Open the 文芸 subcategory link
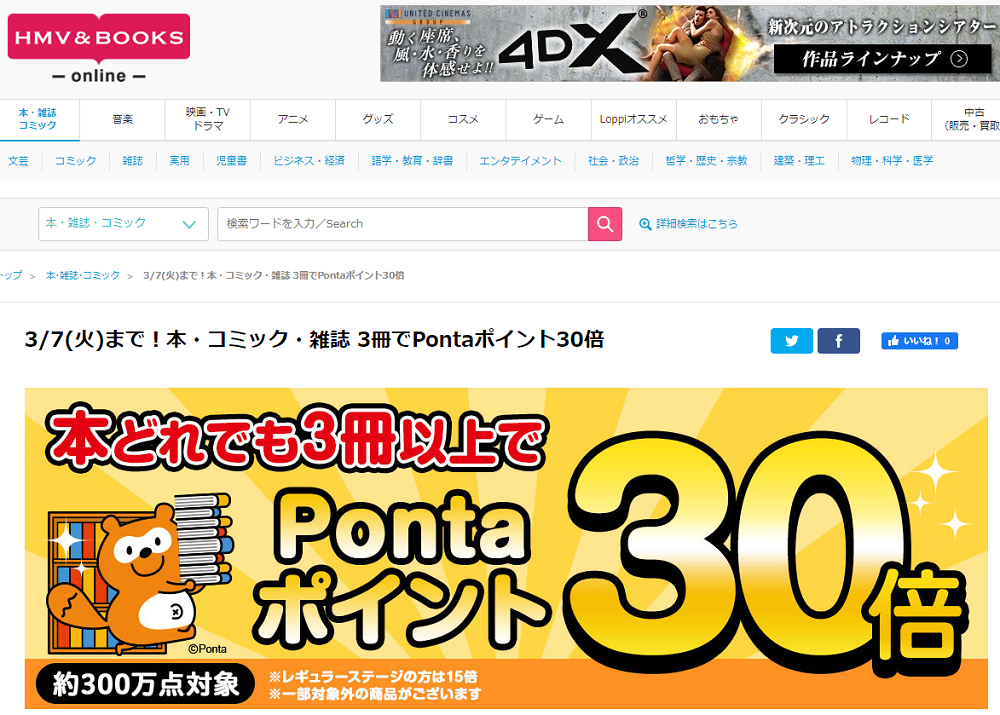This screenshot has width=1000, height=715. [18, 161]
